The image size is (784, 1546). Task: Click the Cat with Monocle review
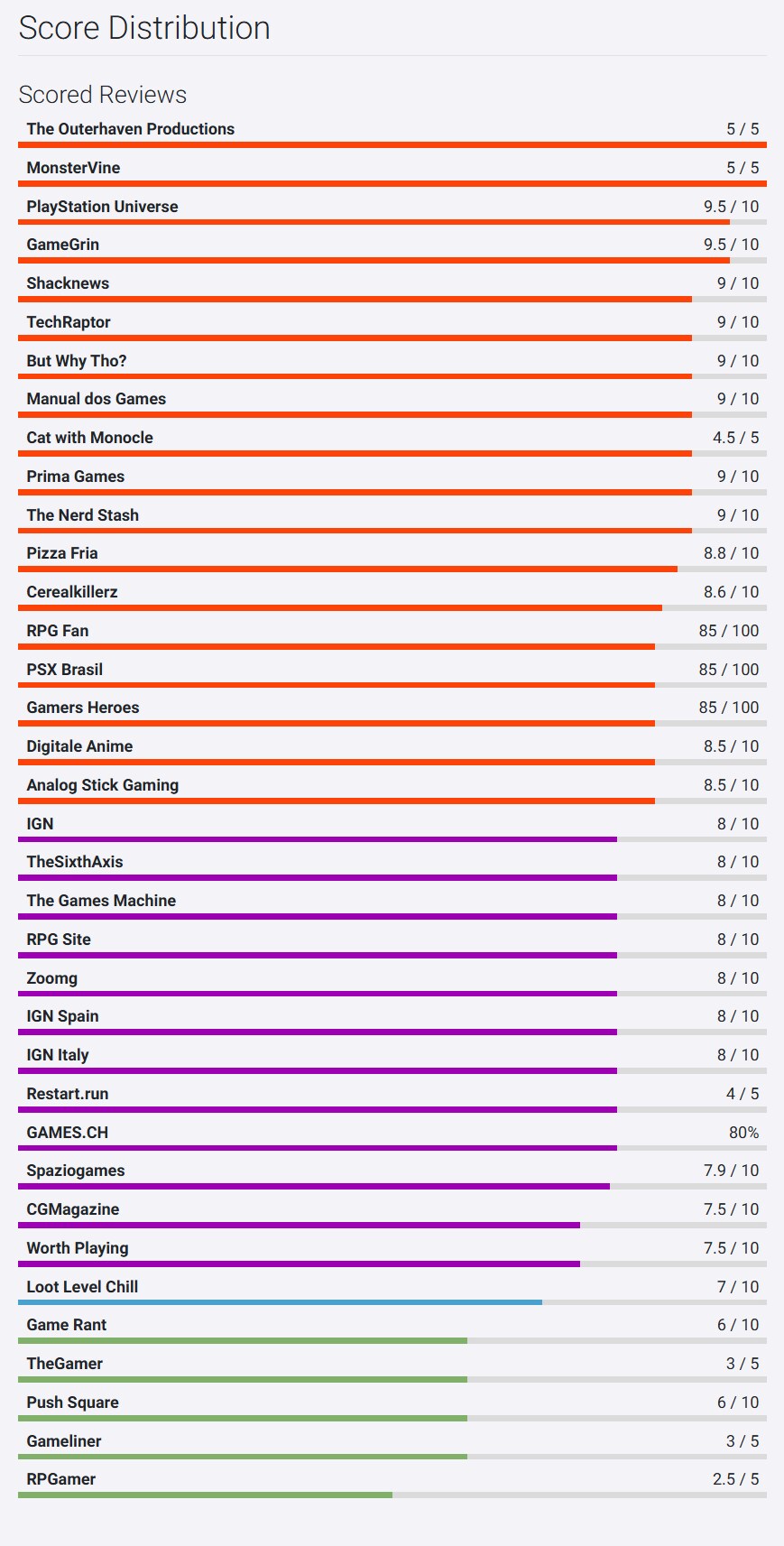point(89,438)
